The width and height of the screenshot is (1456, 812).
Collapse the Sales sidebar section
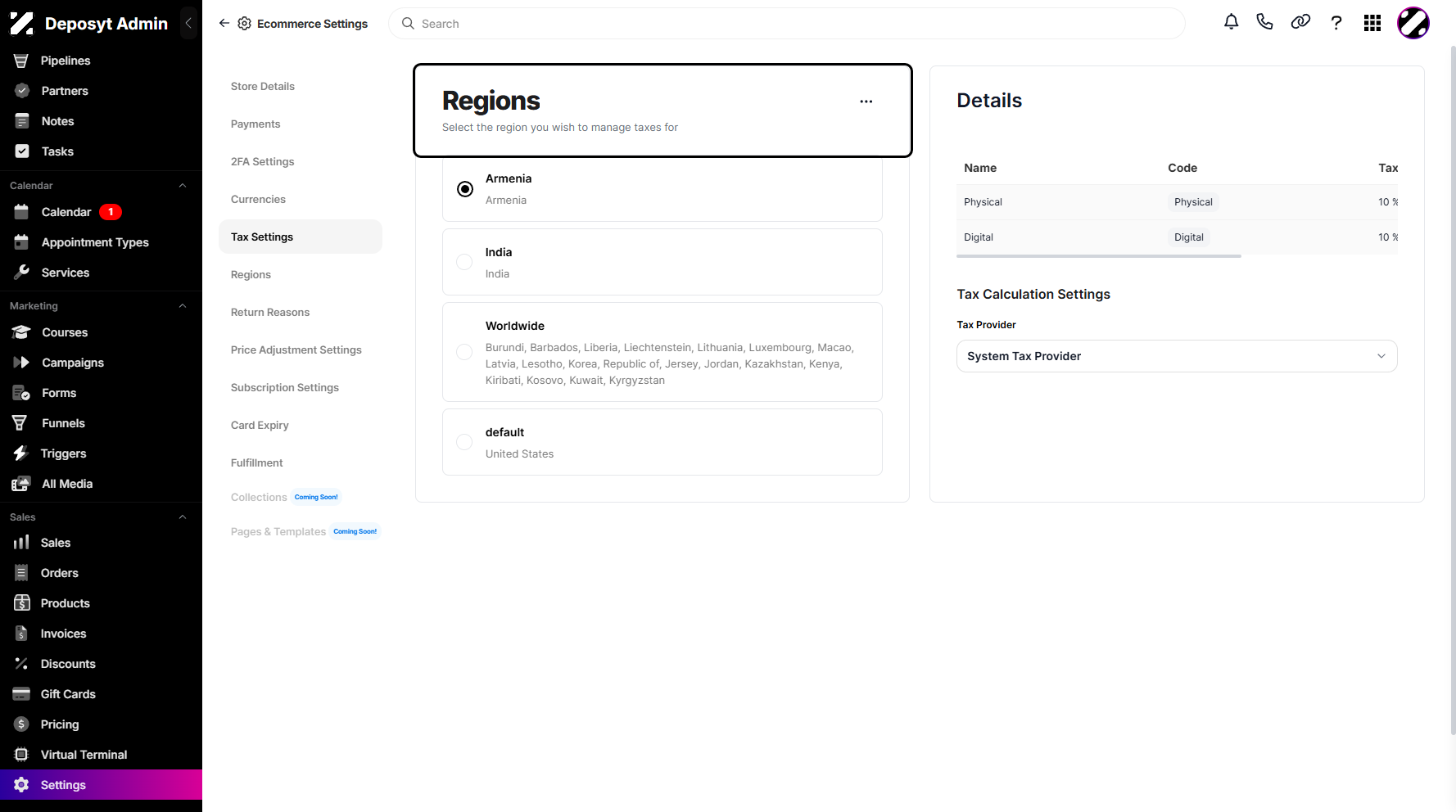pos(183,517)
